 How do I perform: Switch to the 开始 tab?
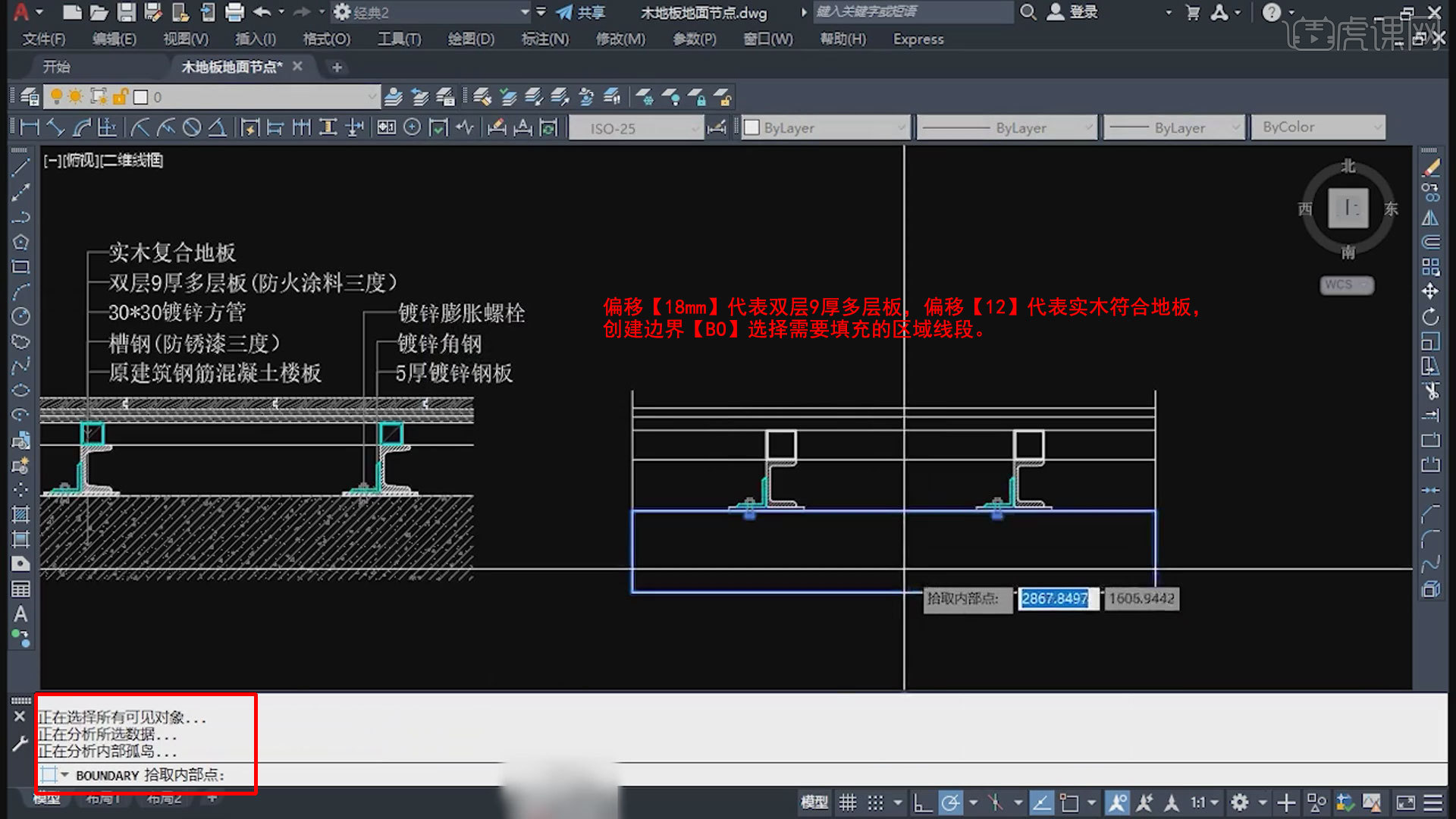coord(57,67)
